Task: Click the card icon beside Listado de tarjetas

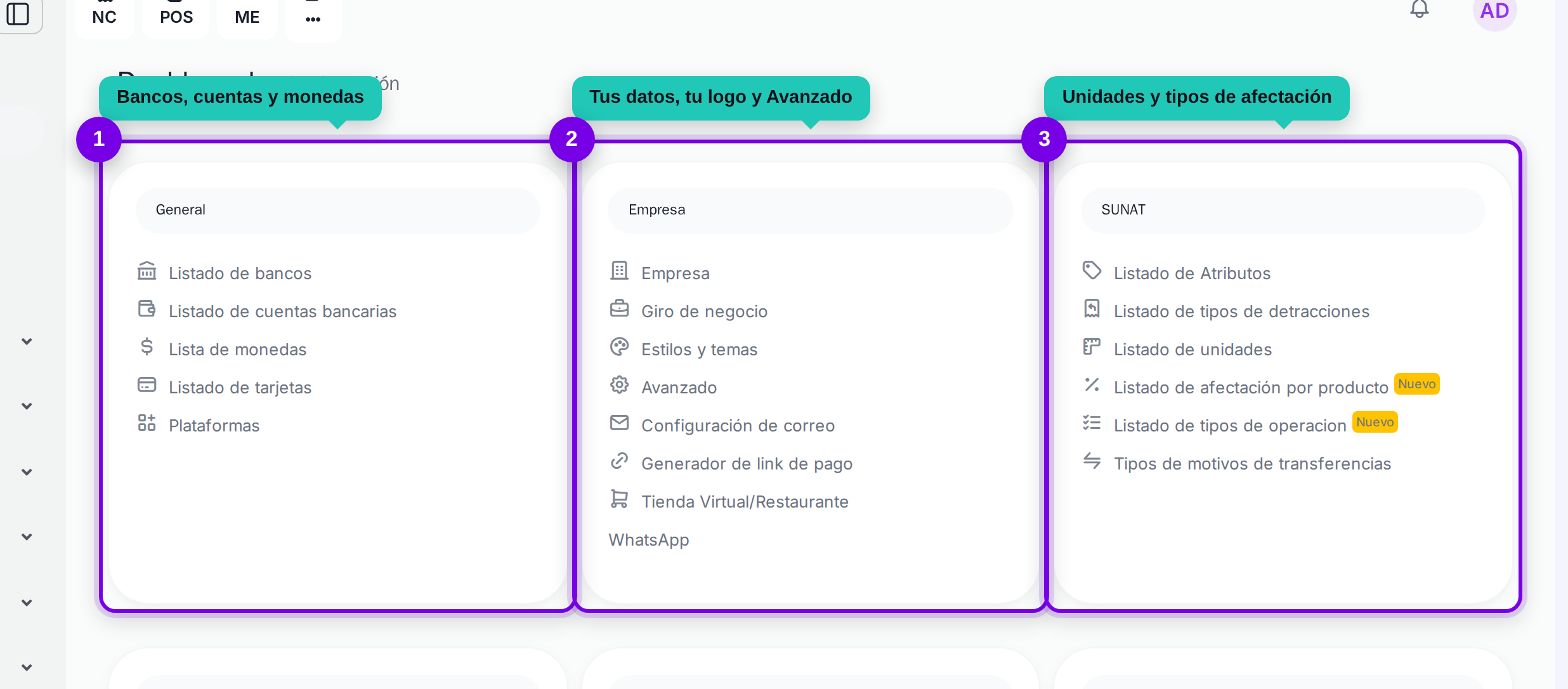Action: (x=147, y=385)
